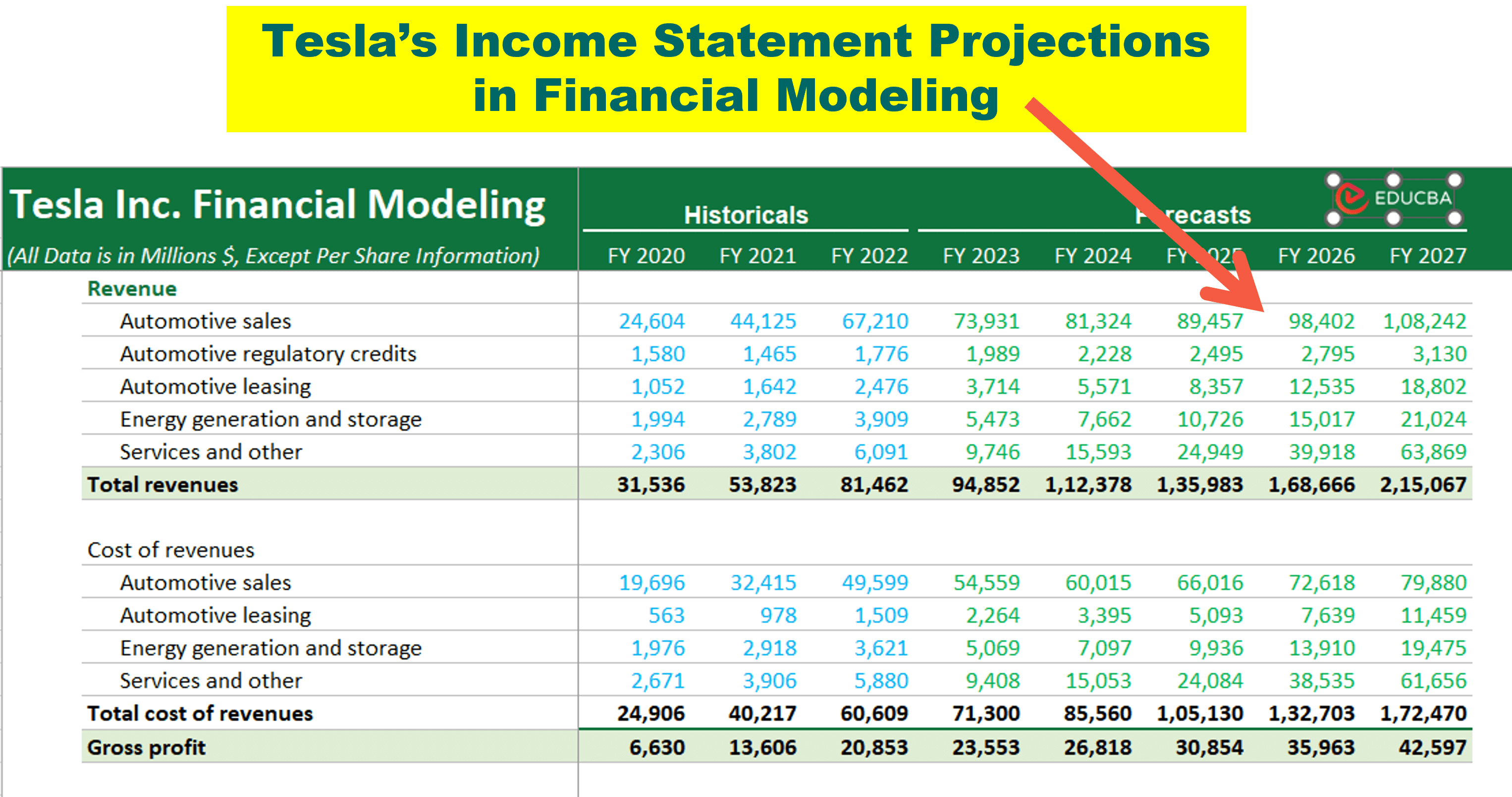Click total cost of revenues cell 24,906
1512x797 pixels.
point(651,714)
